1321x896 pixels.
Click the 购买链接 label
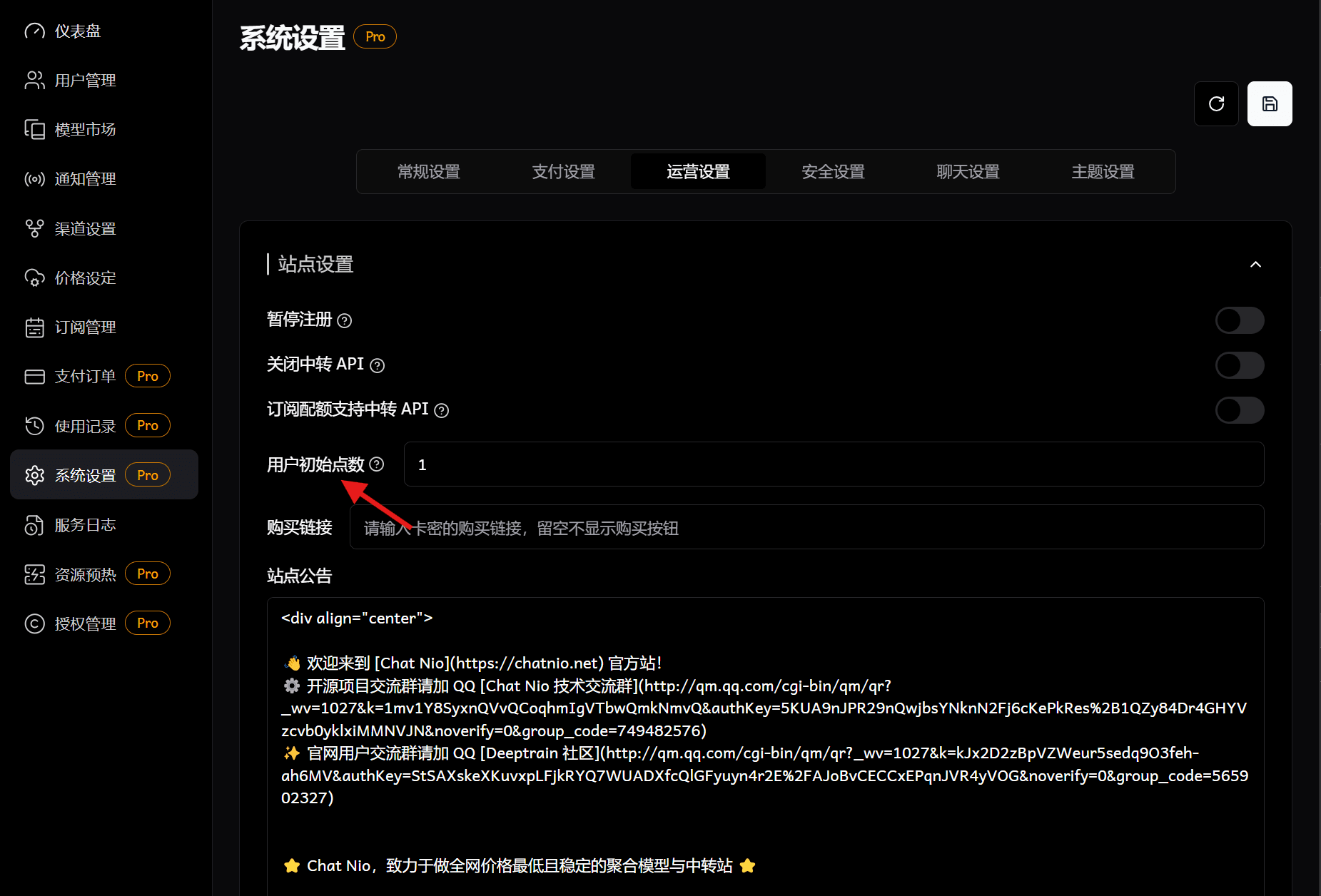point(299,527)
